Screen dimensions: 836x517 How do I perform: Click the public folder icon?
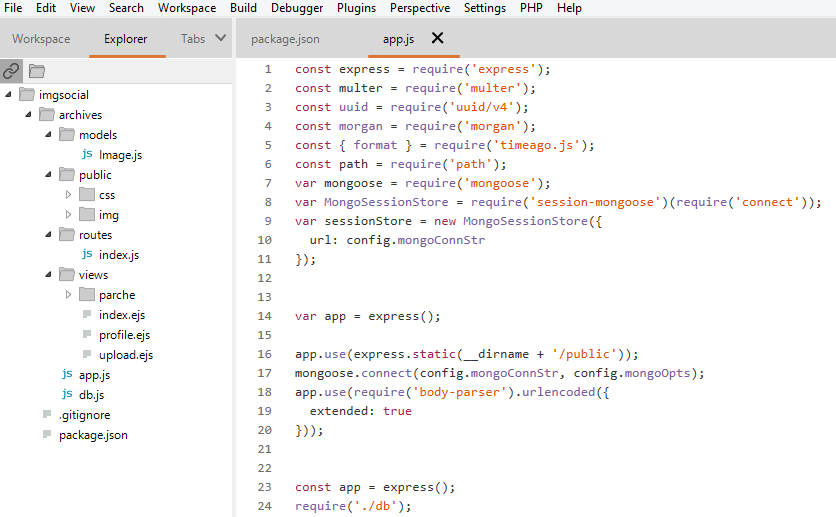tap(67, 174)
